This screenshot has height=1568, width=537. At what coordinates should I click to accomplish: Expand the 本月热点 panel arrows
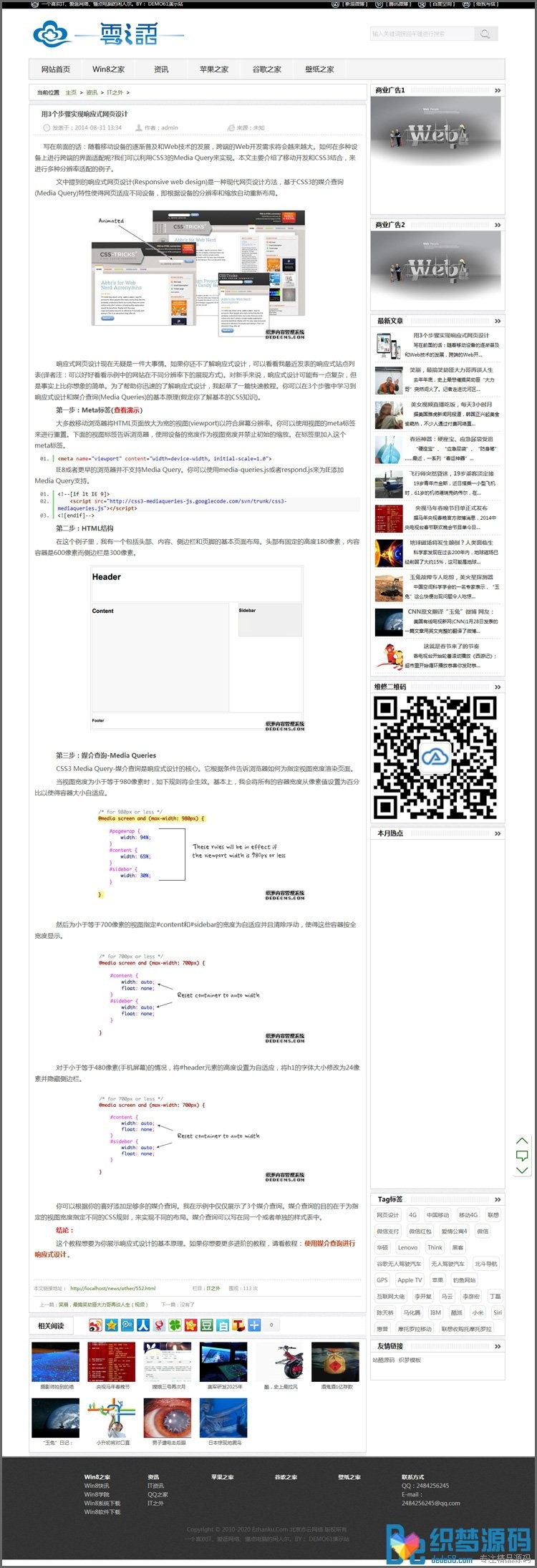(498, 833)
